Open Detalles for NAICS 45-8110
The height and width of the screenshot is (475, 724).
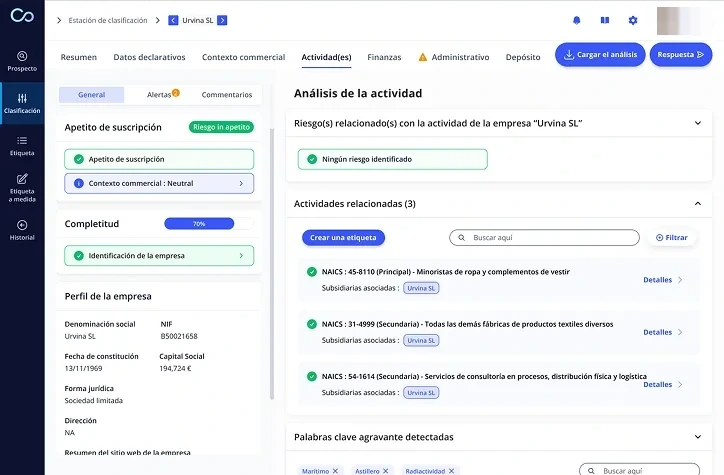coord(663,280)
